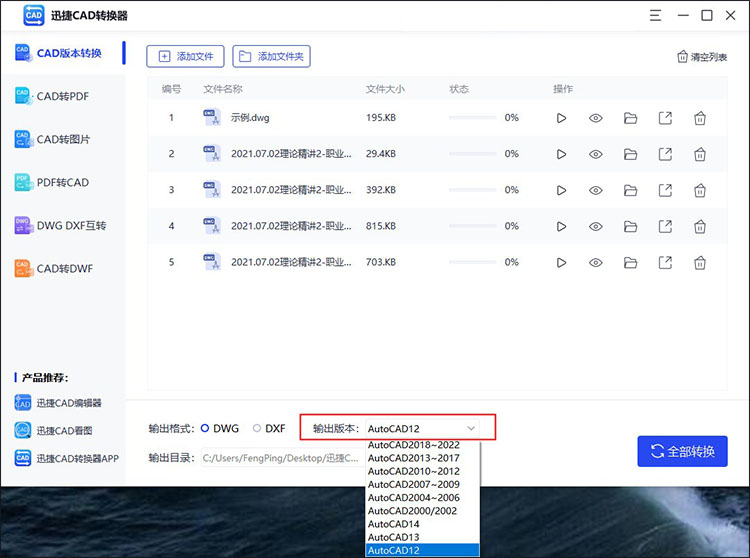This screenshot has height=558, width=750.
Task: Click the share icon in row 2
Action: (x=665, y=154)
